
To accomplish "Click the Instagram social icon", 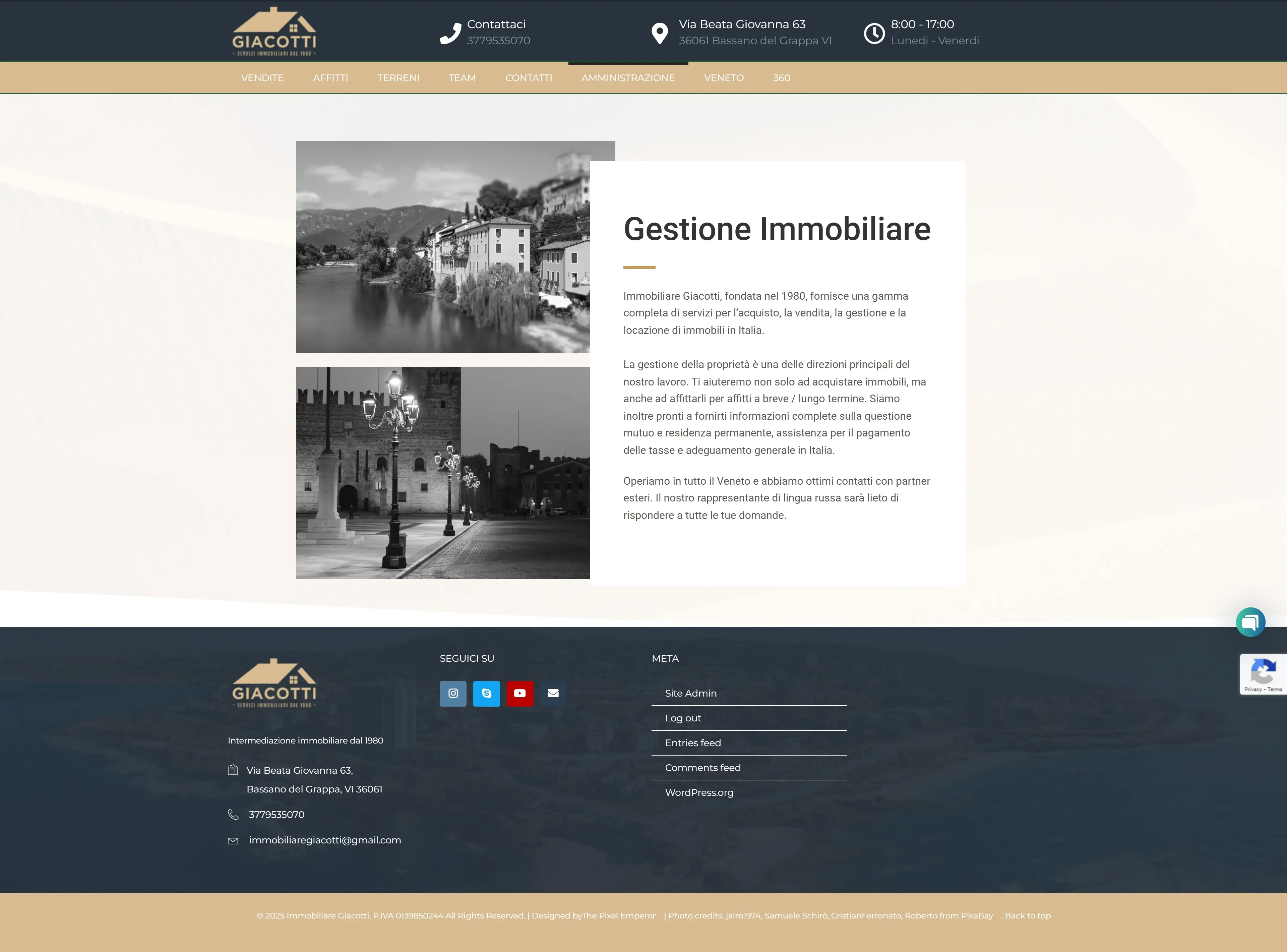I will 453,693.
